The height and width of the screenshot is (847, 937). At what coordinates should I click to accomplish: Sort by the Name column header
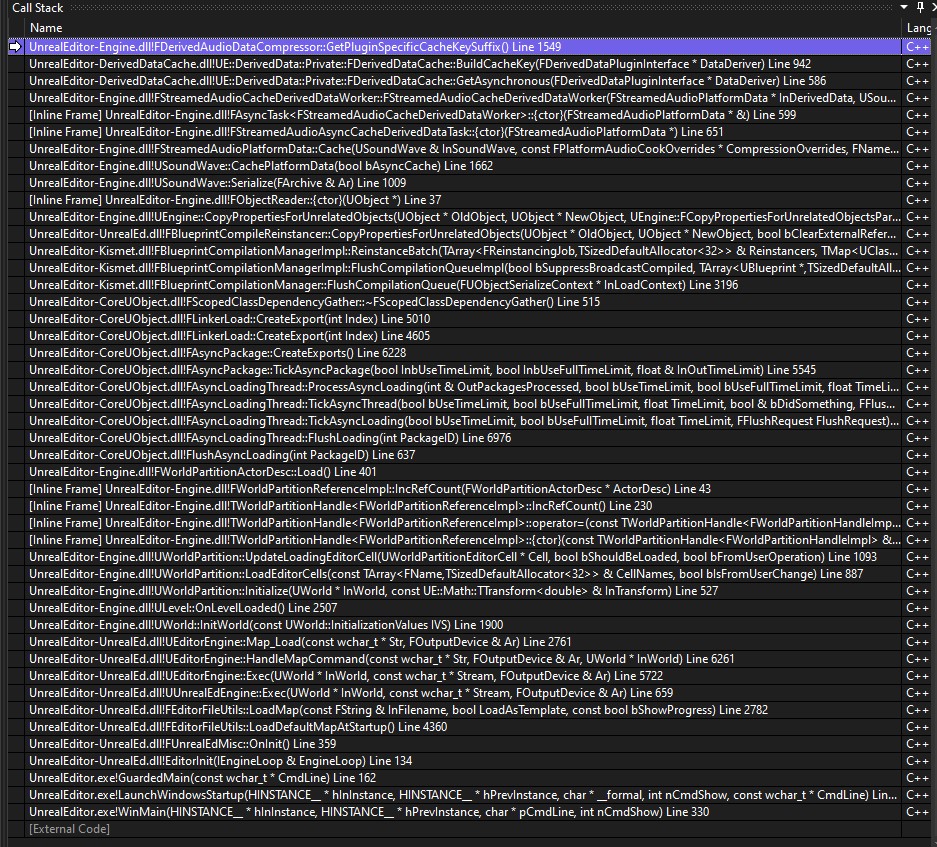(46, 28)
